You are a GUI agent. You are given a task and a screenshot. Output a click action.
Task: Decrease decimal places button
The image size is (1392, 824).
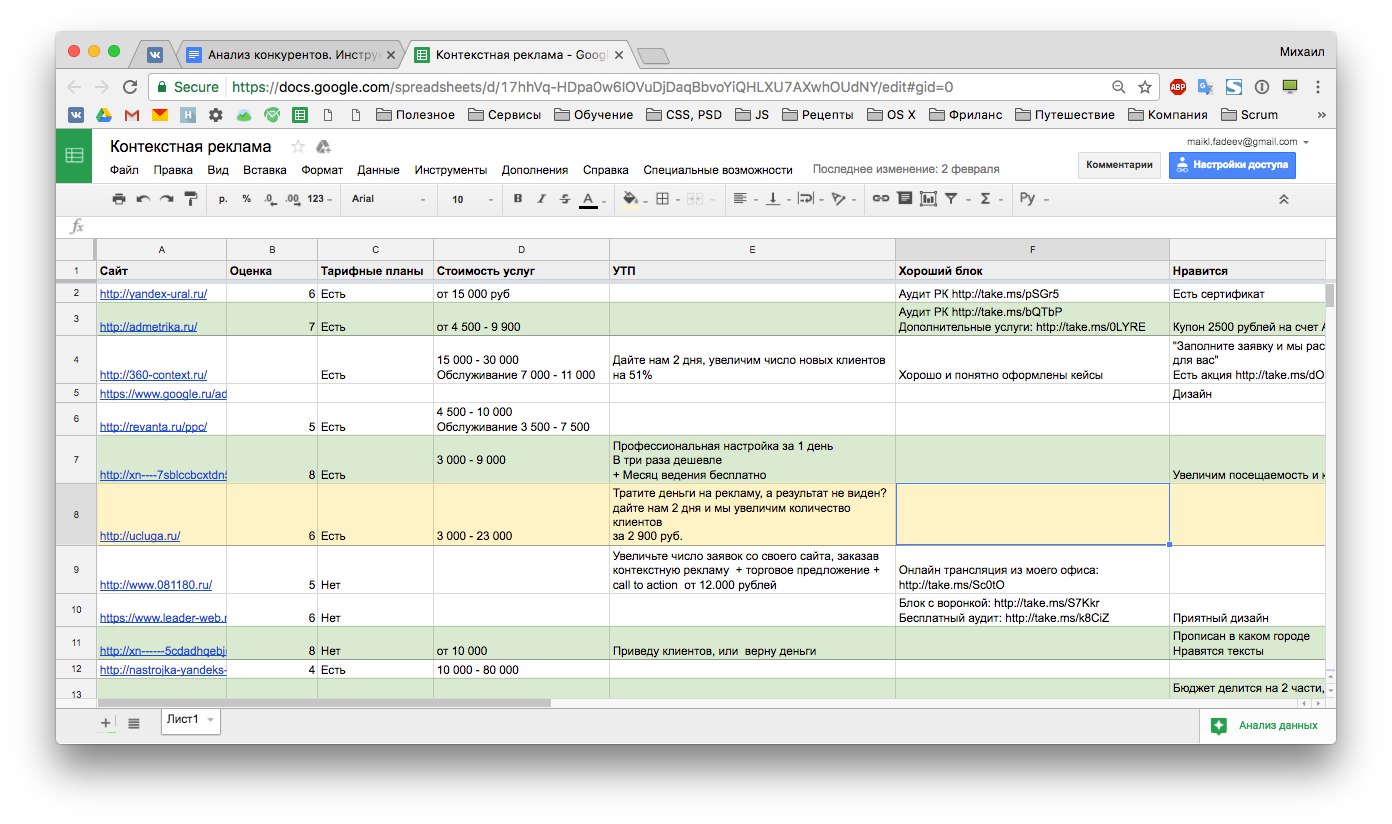[270, 199]
